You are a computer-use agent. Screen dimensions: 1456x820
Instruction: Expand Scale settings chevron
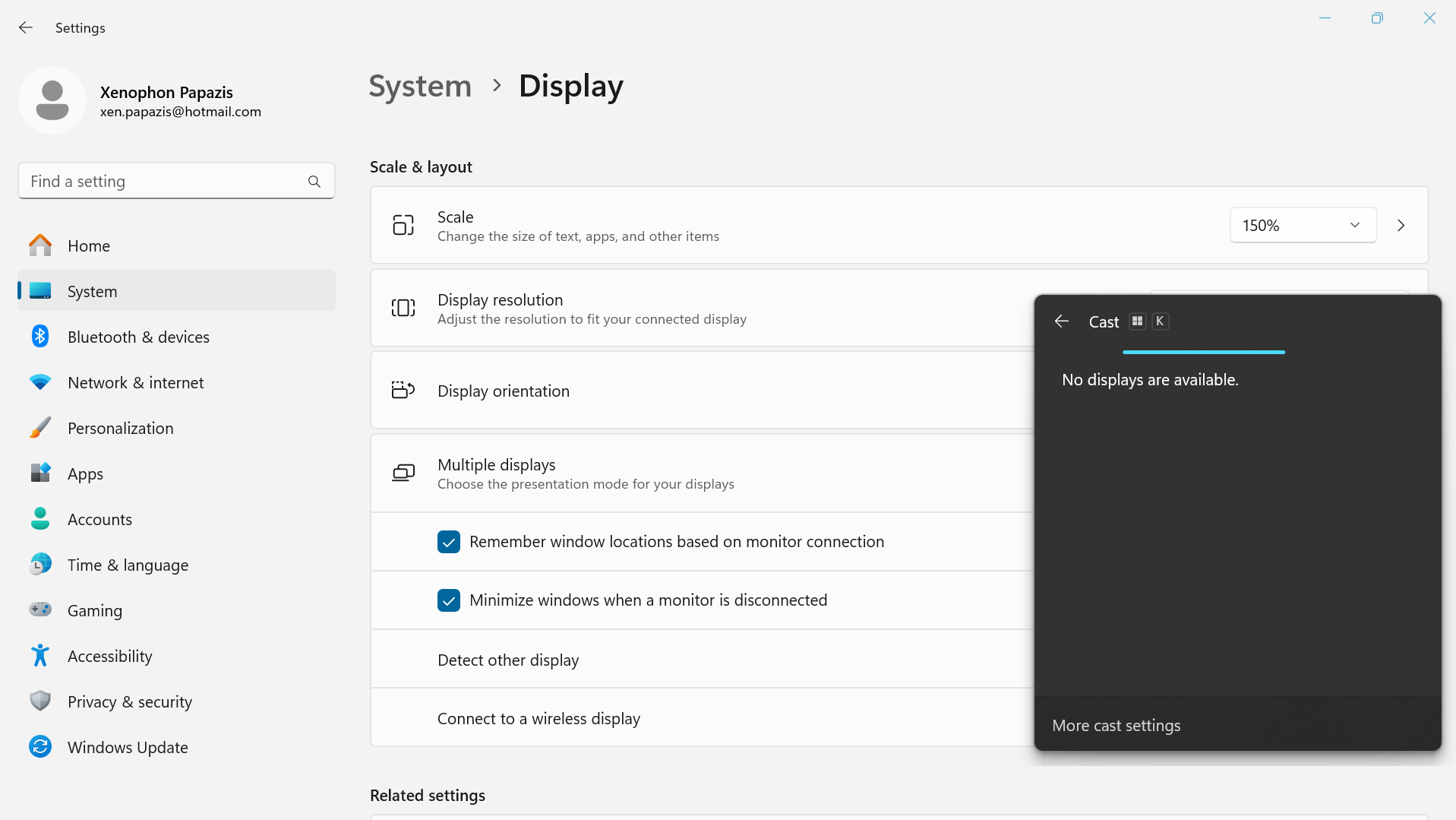[1401, 226]
